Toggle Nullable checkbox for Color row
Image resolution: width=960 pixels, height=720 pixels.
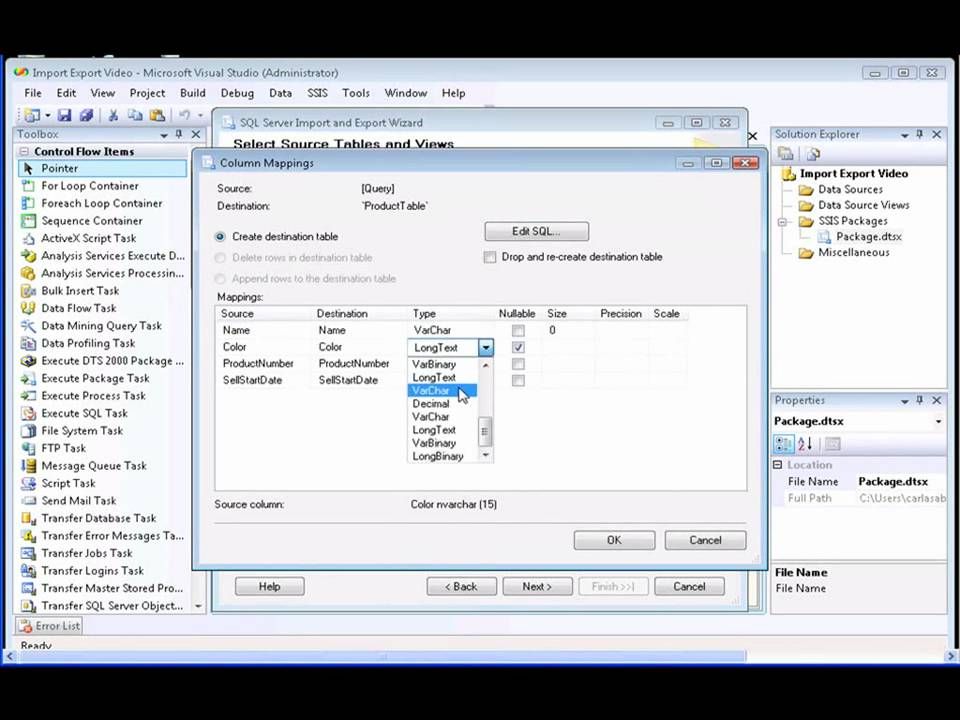point(518,347)
